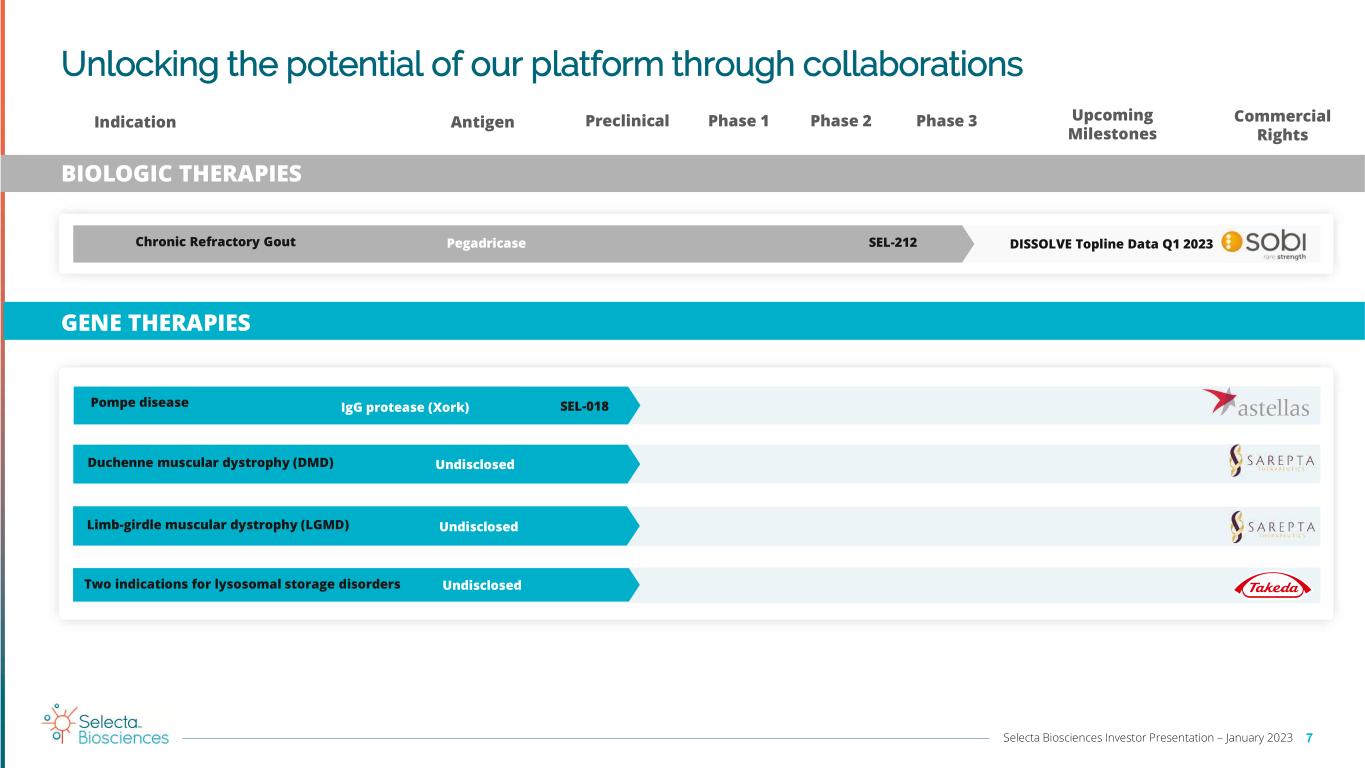
Task: Click the Antigen column header
Action: [482, 122]
